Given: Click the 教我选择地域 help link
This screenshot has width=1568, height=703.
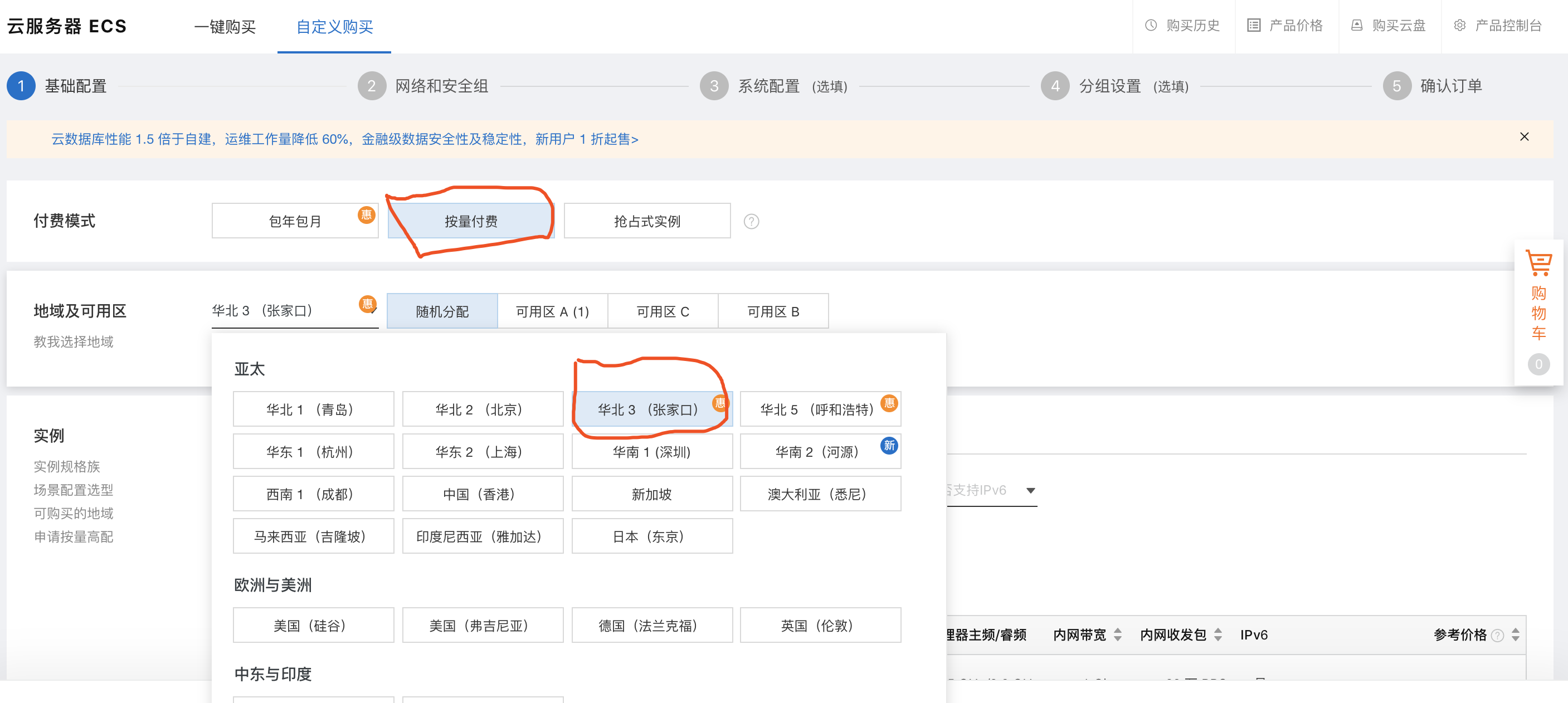Looking at the screenshot, I should [x=73, y=342].
